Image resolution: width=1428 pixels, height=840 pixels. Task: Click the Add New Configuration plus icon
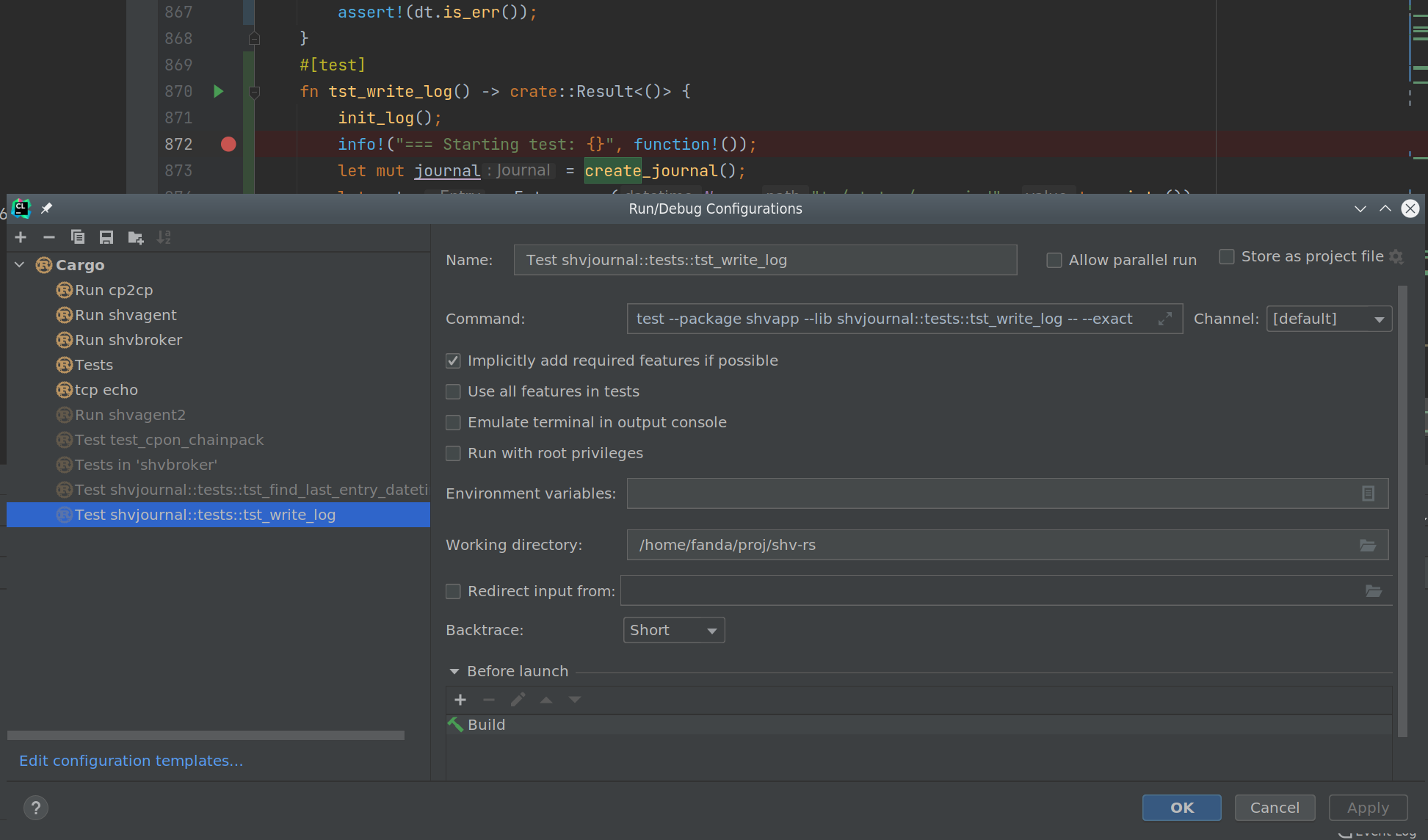click(x=21, y=237)
